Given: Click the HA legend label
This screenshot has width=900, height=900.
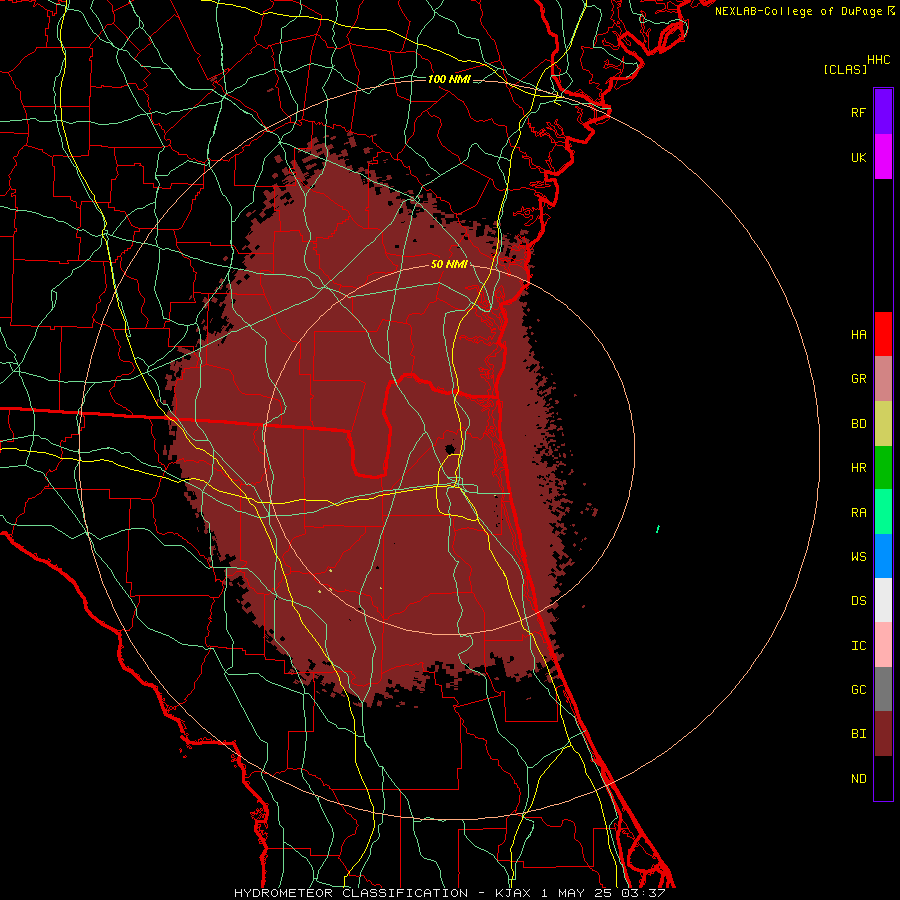Looking at the screenshot, I should coord(858,335).
